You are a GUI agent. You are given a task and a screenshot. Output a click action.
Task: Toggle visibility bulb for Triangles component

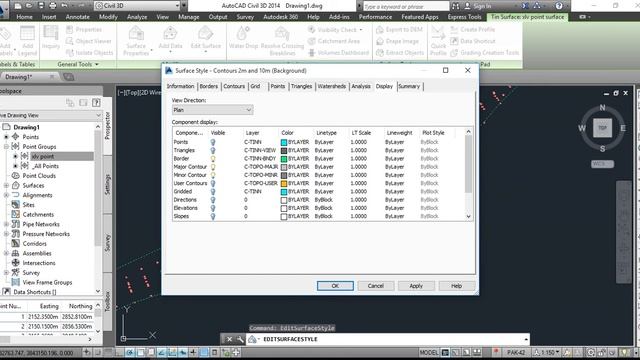pos(213,151)
